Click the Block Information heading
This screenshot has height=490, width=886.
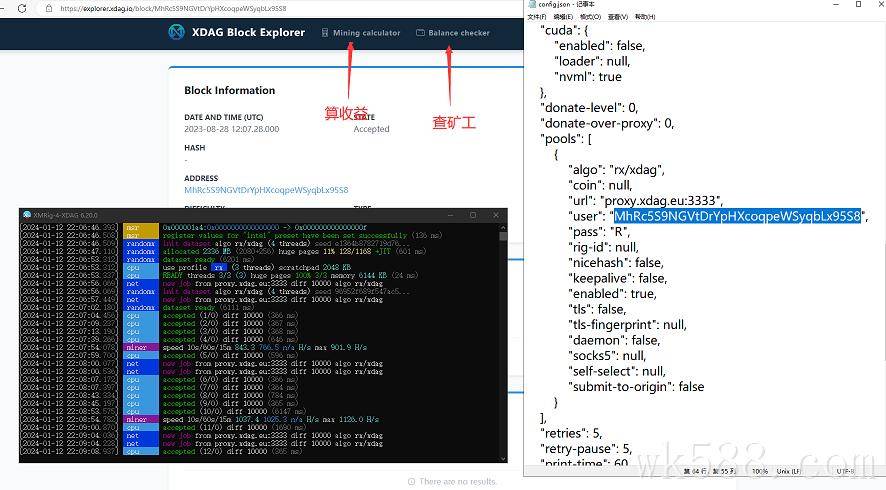229,90
